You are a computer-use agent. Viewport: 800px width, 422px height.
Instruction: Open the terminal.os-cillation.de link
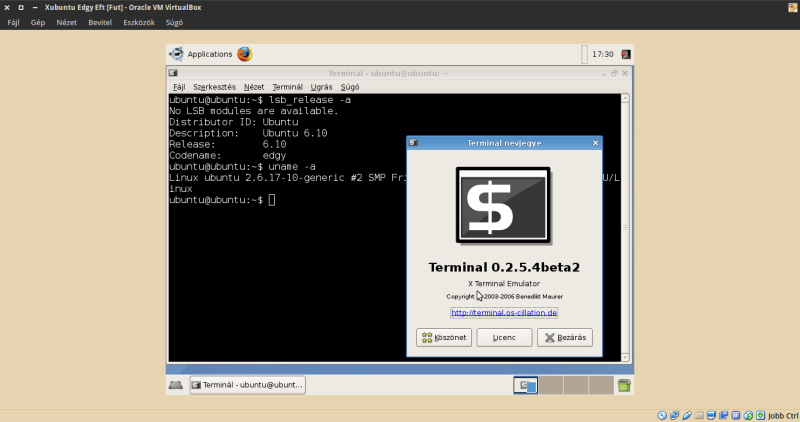click(504, 312)
